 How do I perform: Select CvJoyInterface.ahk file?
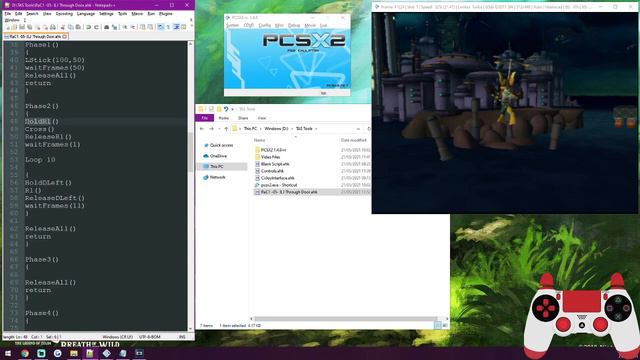tap(278, 178)
